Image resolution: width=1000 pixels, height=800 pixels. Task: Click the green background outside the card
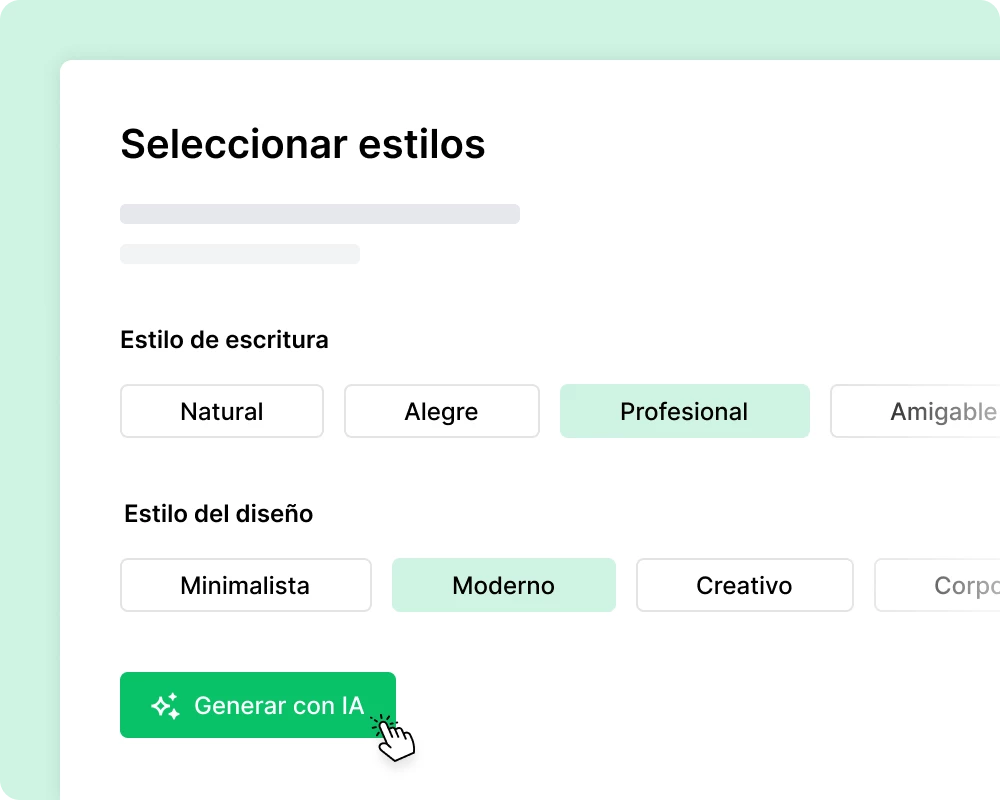[28, 400]
